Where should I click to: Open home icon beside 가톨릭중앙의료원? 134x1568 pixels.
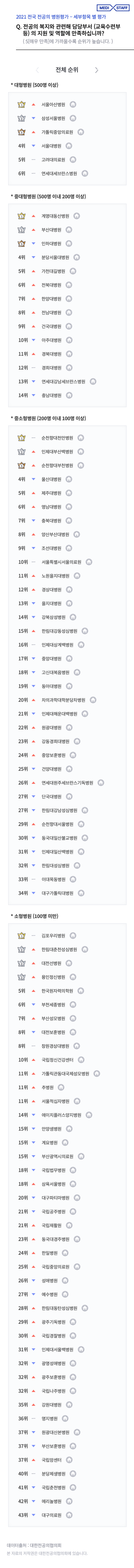(x=81, y=132)
